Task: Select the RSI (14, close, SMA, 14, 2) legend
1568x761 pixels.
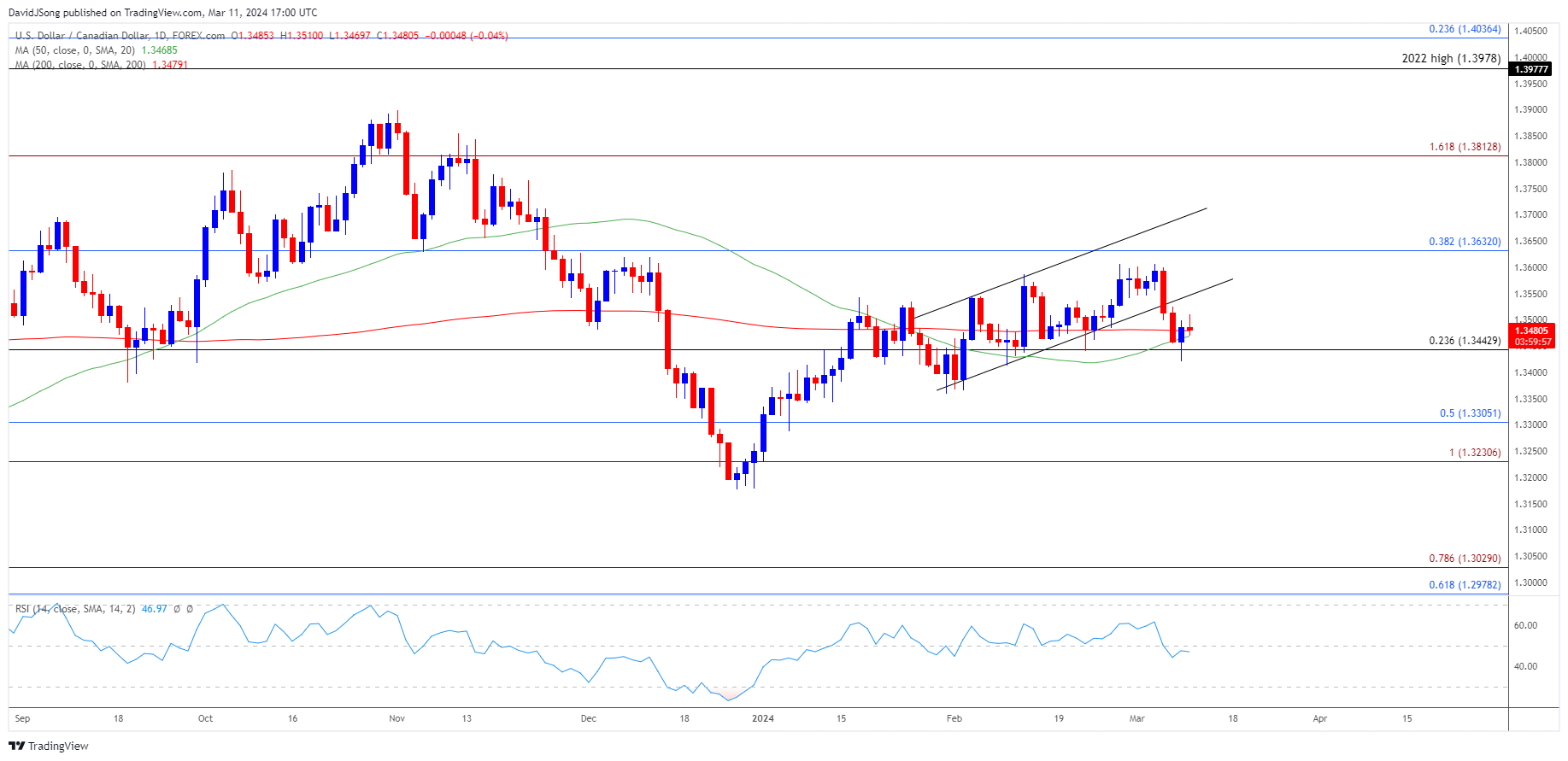Action: pos(75,609)
